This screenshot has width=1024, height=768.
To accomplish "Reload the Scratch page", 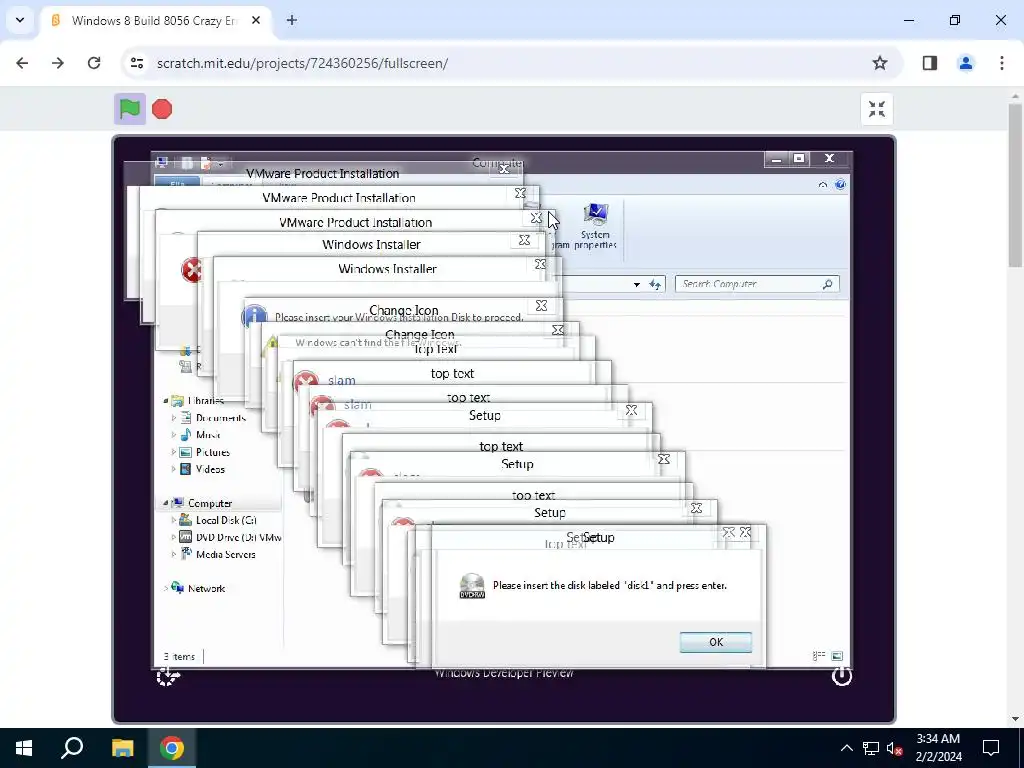I will pyautogui.click(x=94, y=63).
